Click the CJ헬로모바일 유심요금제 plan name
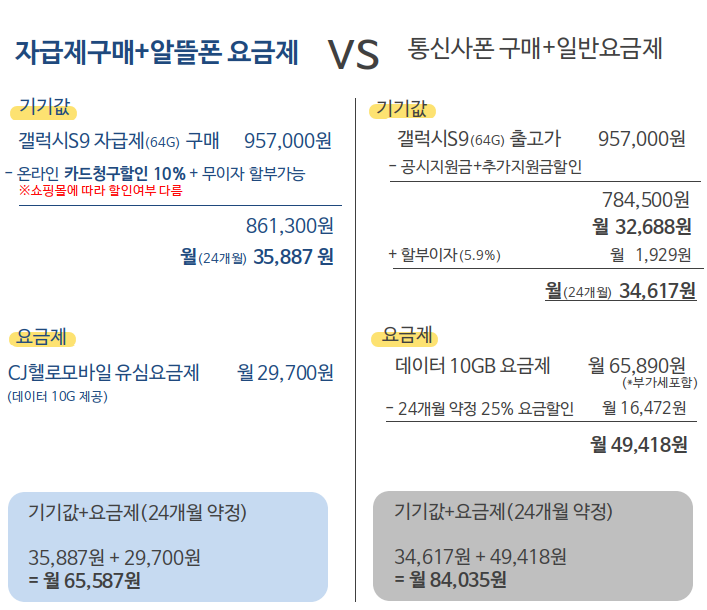 (x=103, y=373)
